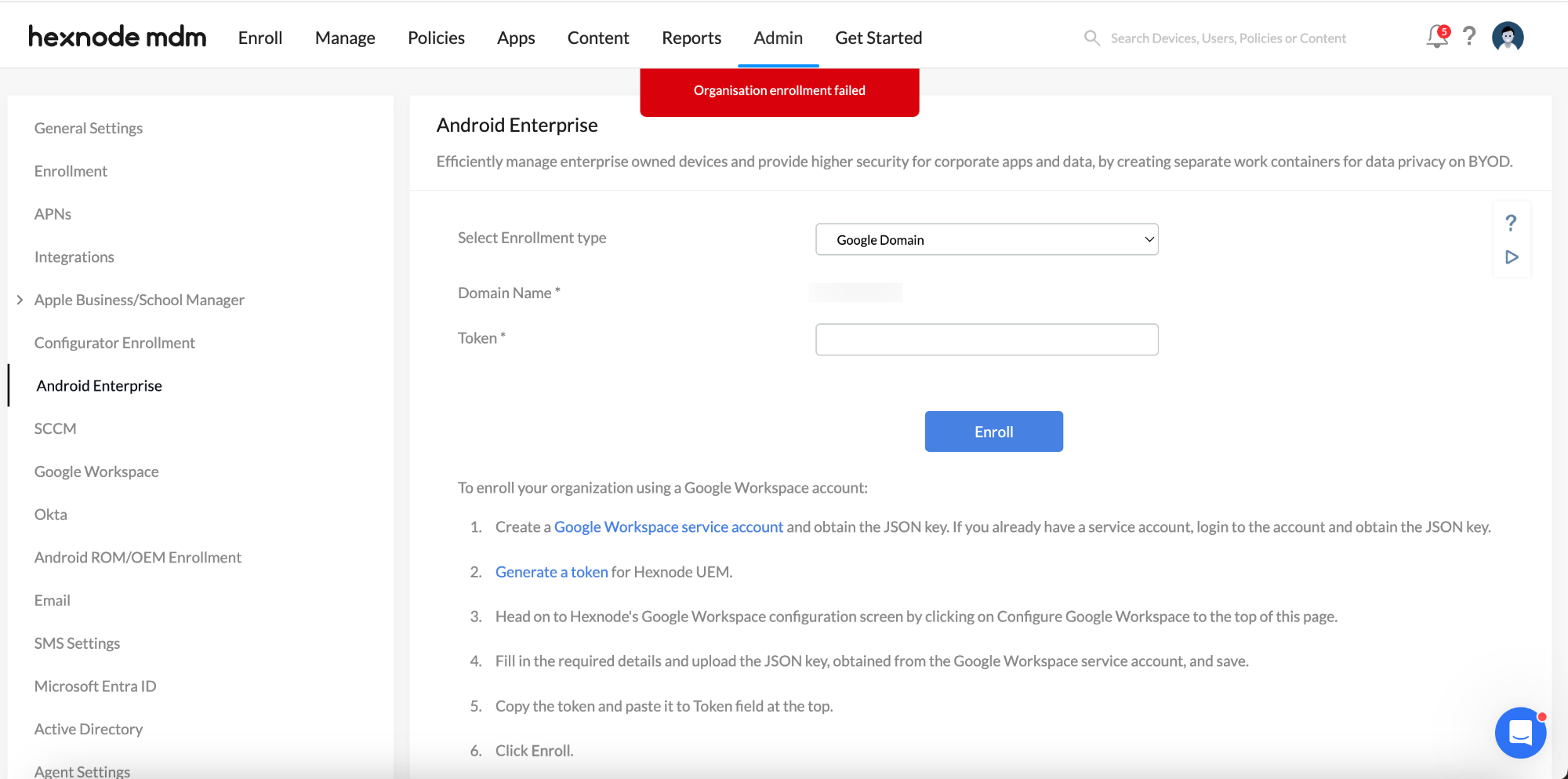The image size is (1568, 779).
Task: Open the Content tab
Action: [598, 38]
